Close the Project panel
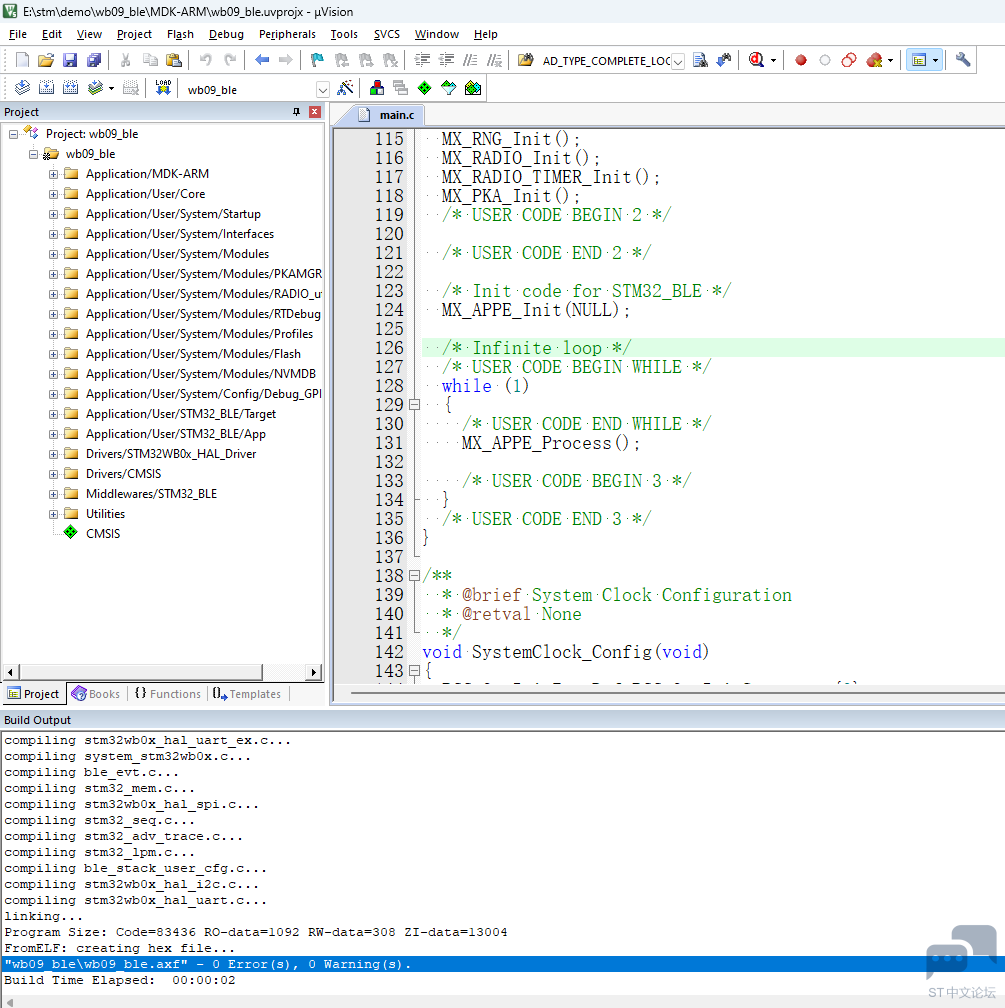This screenshot has height=1008, width=1005. (314, 112)
